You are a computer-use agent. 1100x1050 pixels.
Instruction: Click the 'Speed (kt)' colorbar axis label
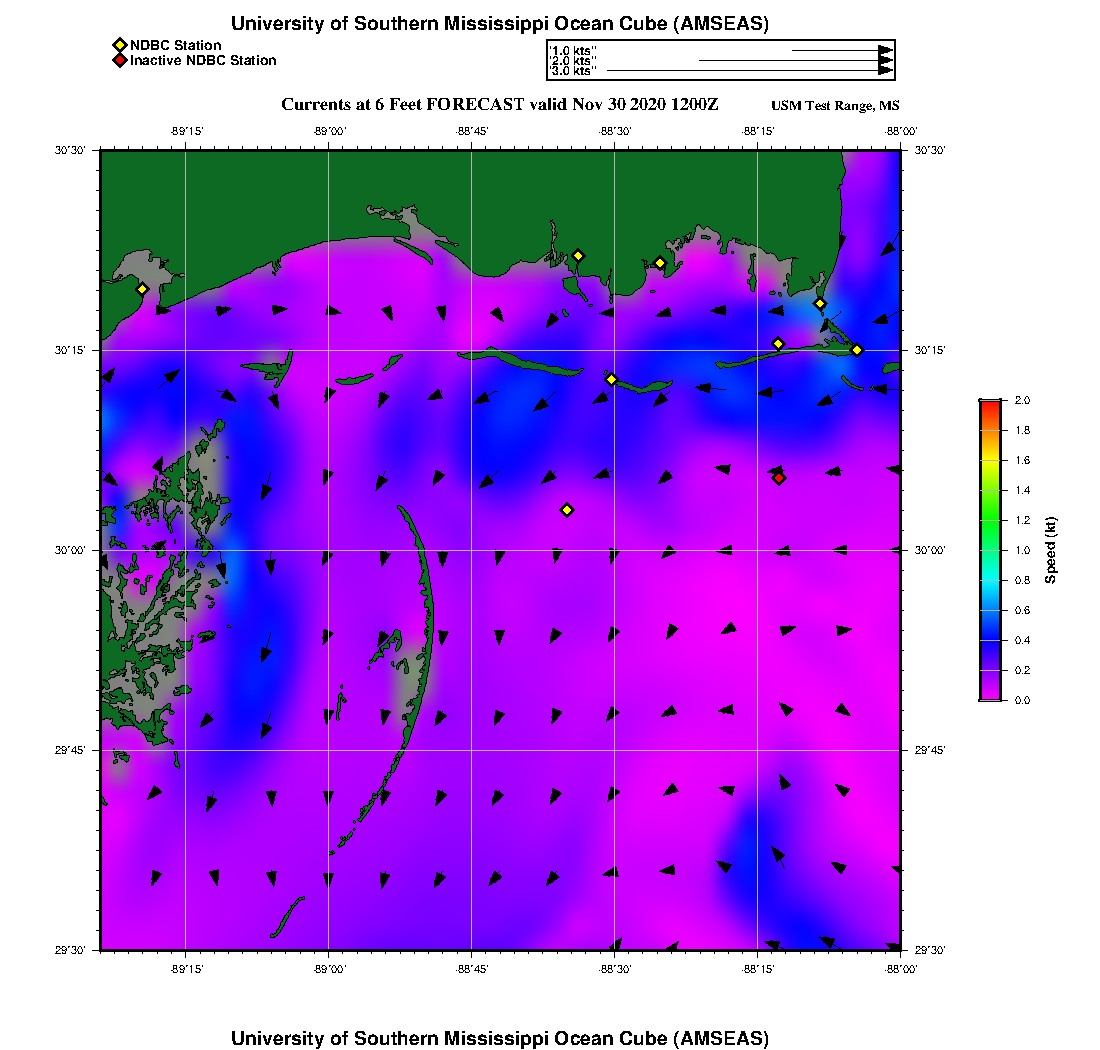(x=1050, y=550)
